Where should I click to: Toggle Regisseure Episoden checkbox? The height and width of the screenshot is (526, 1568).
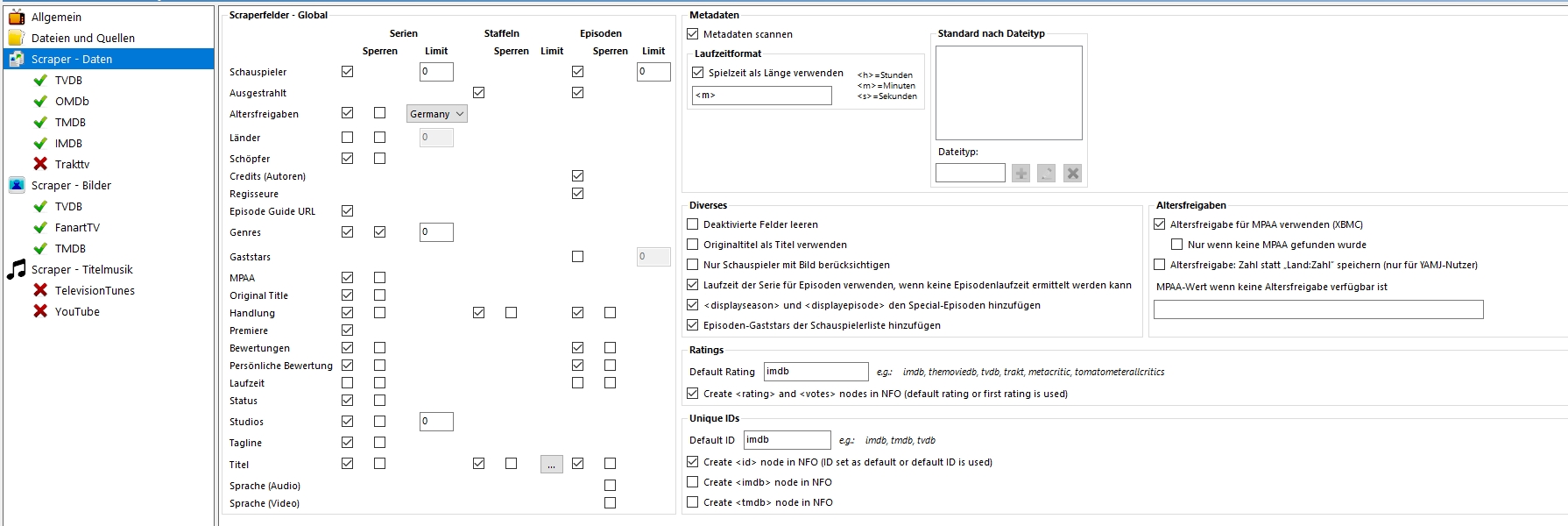click(578, 194)
